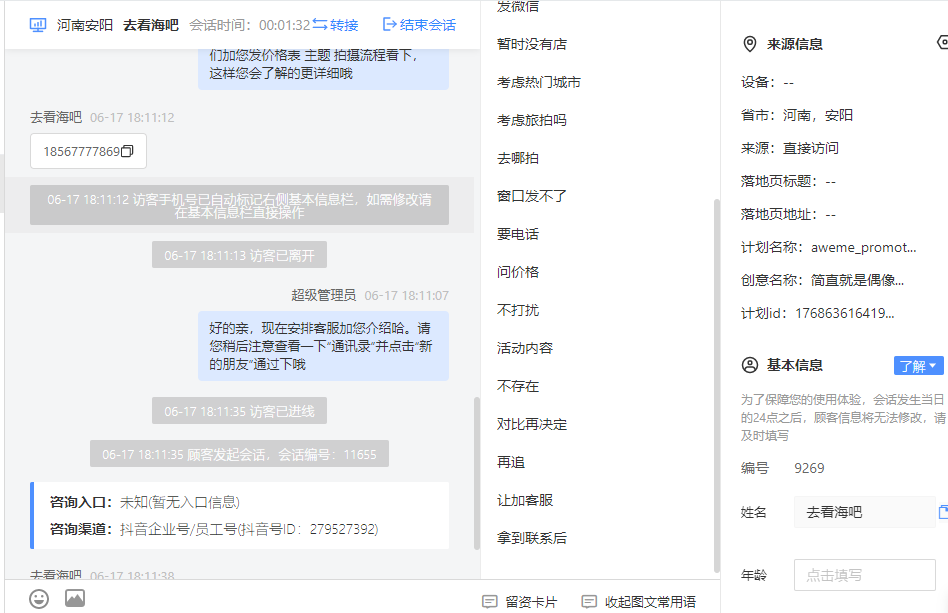Open the image upload icon
Image resolution: width=948 pixels, height=613 pixels.
pyautogui.click(x=75, y=598)
